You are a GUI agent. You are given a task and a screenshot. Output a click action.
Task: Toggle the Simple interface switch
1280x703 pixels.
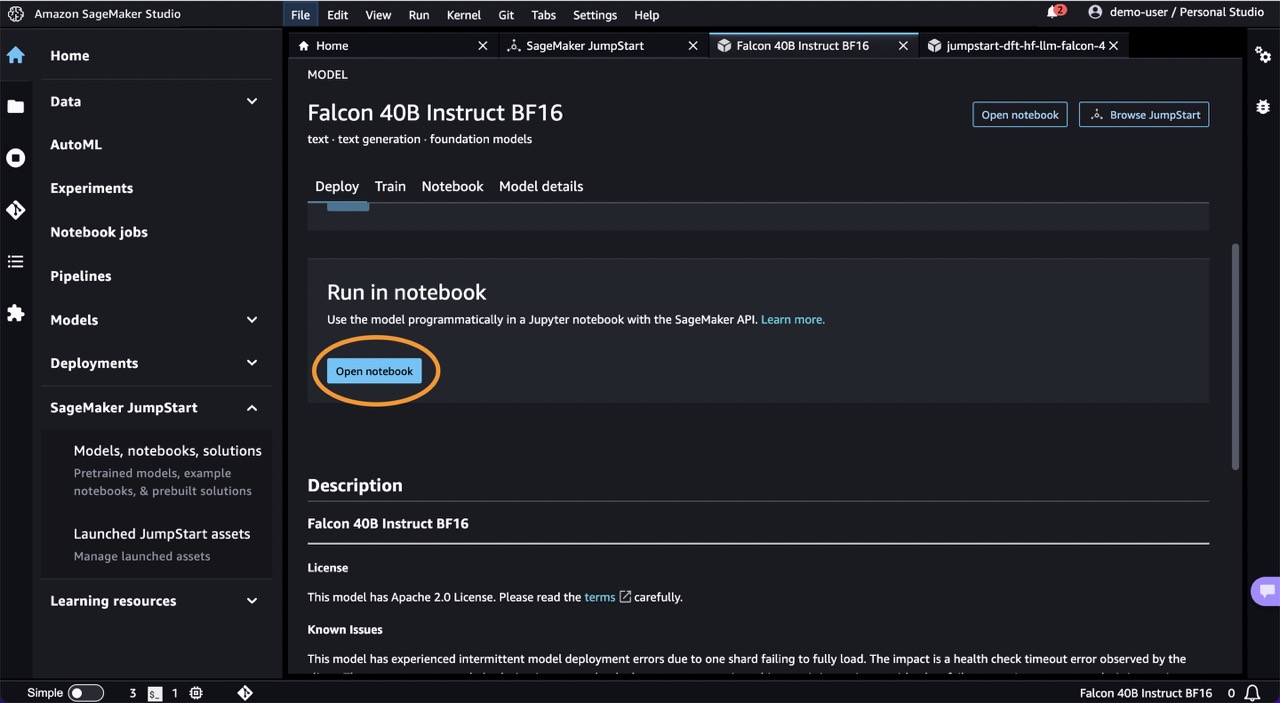click(x=85, y=693)
